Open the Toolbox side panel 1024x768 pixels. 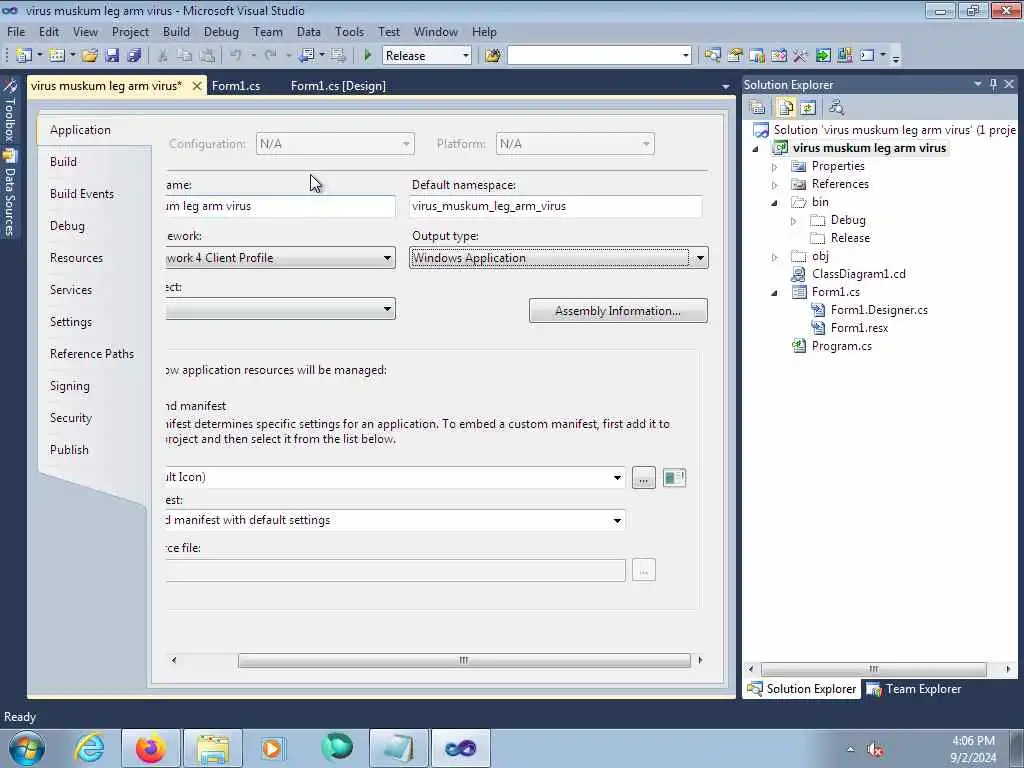pos(9,111)
